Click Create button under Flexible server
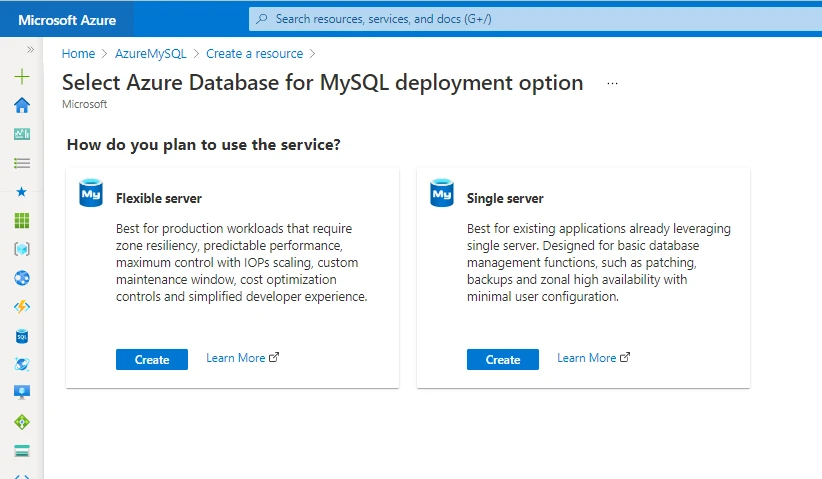This screenshot has width=822, height=479. pos(152,360)
